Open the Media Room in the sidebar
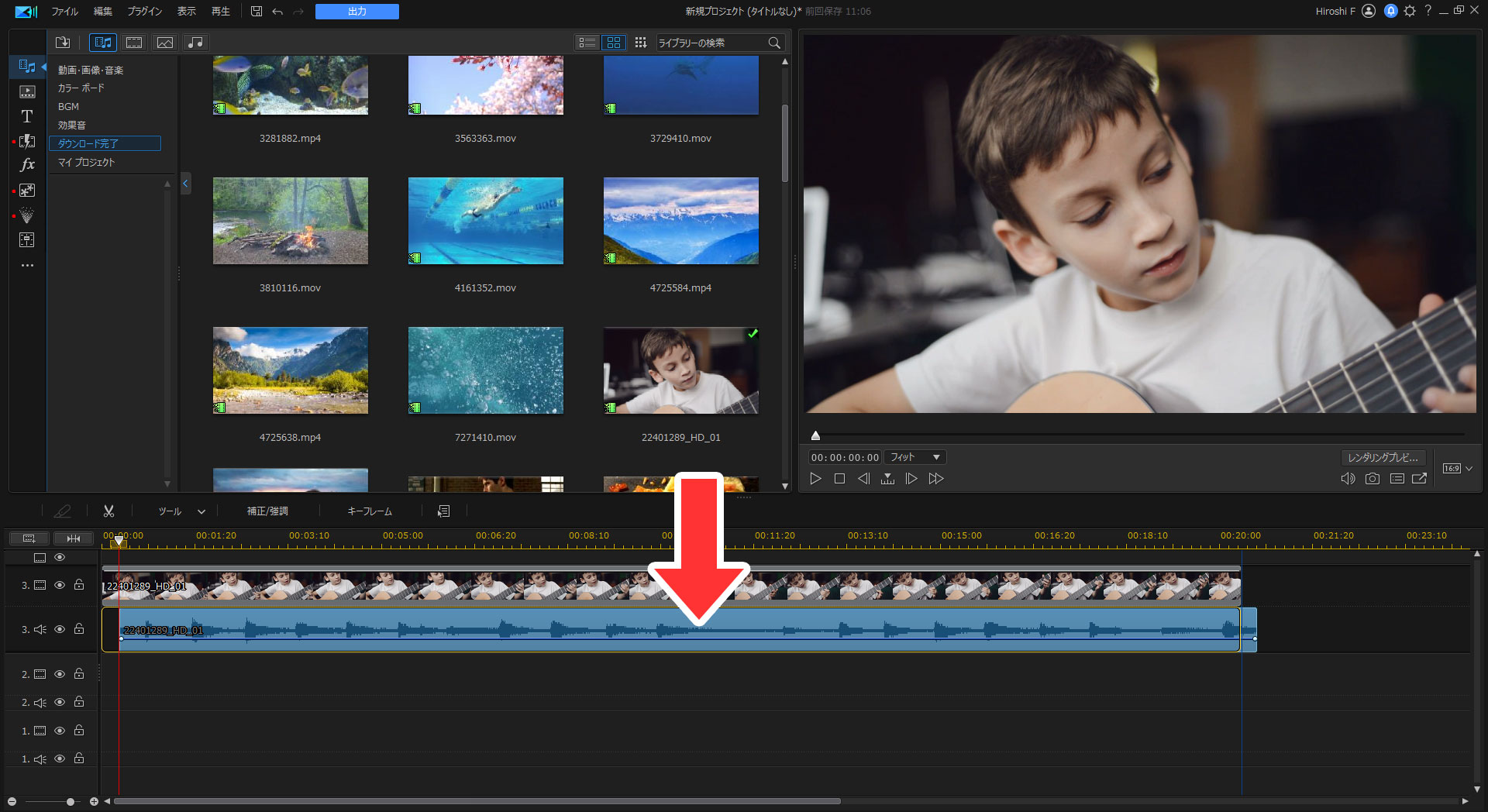The image size is (1488, 812). tap(27, 67)
